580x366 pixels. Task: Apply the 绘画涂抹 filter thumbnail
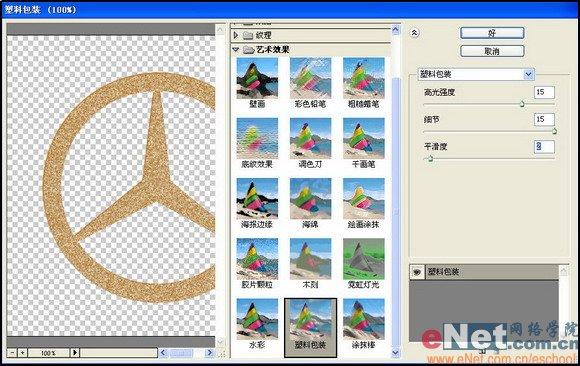click(364, 199)
